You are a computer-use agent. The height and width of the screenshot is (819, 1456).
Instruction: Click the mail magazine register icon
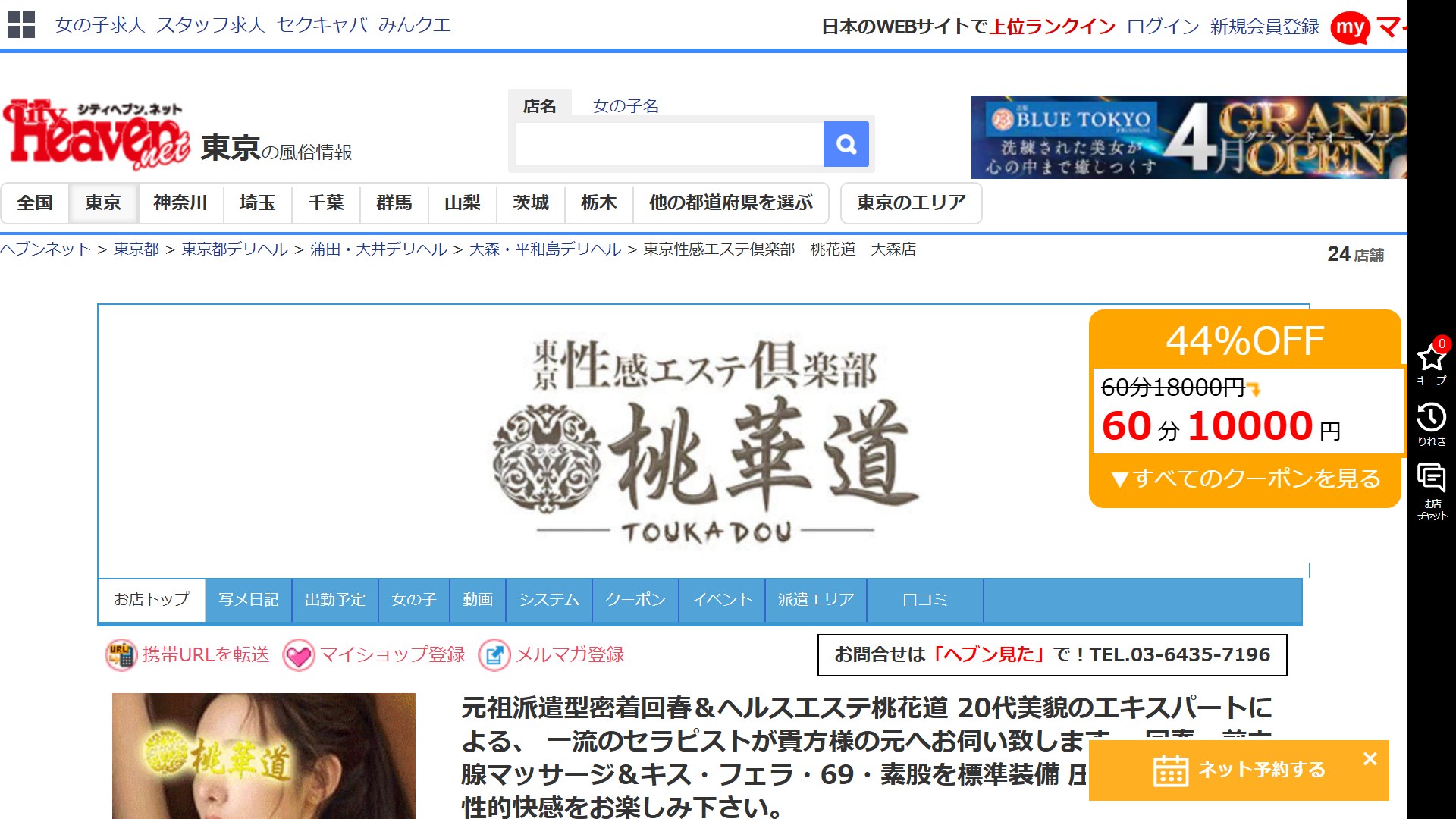[494, 655]
